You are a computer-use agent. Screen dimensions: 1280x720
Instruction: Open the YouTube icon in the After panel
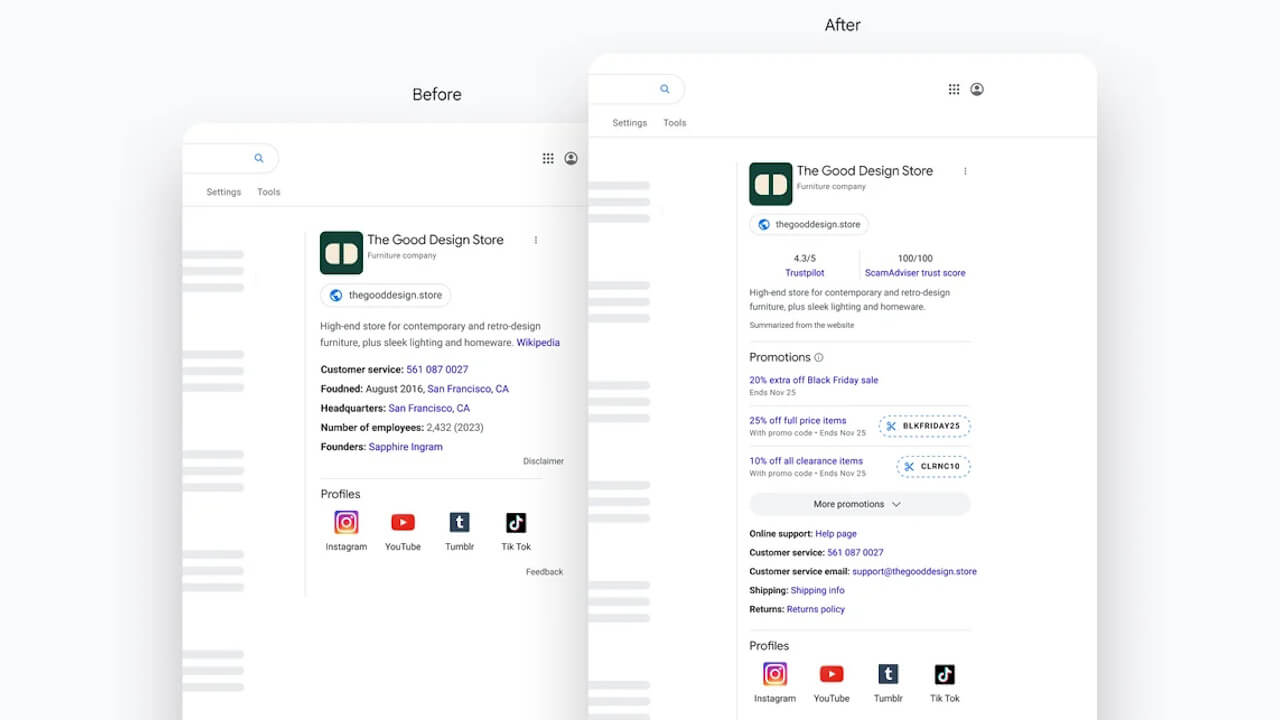point(831,674)
